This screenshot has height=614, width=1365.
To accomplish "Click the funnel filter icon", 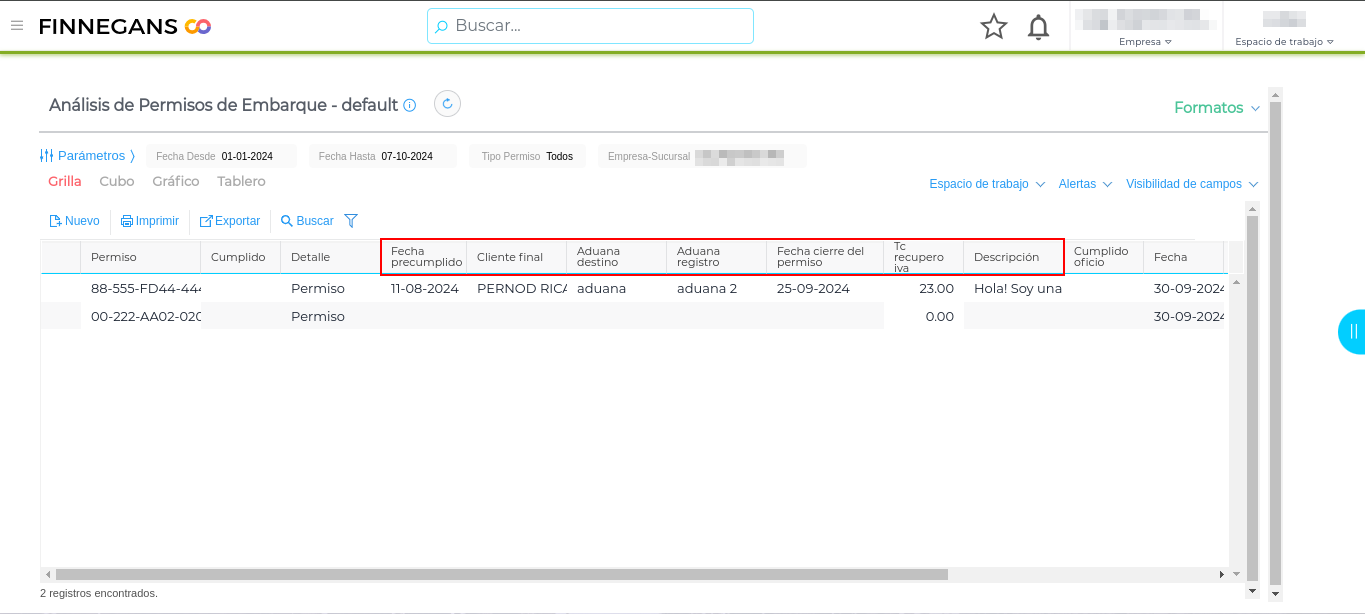I will point(351,221).
